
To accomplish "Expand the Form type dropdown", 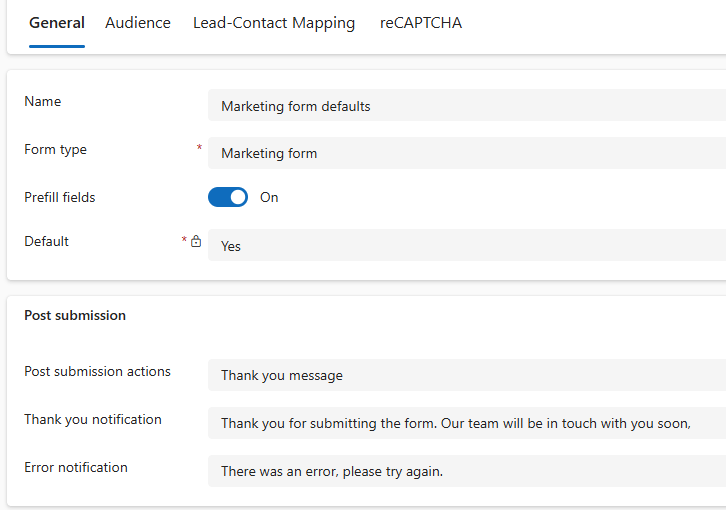I will tap(466, 154).
